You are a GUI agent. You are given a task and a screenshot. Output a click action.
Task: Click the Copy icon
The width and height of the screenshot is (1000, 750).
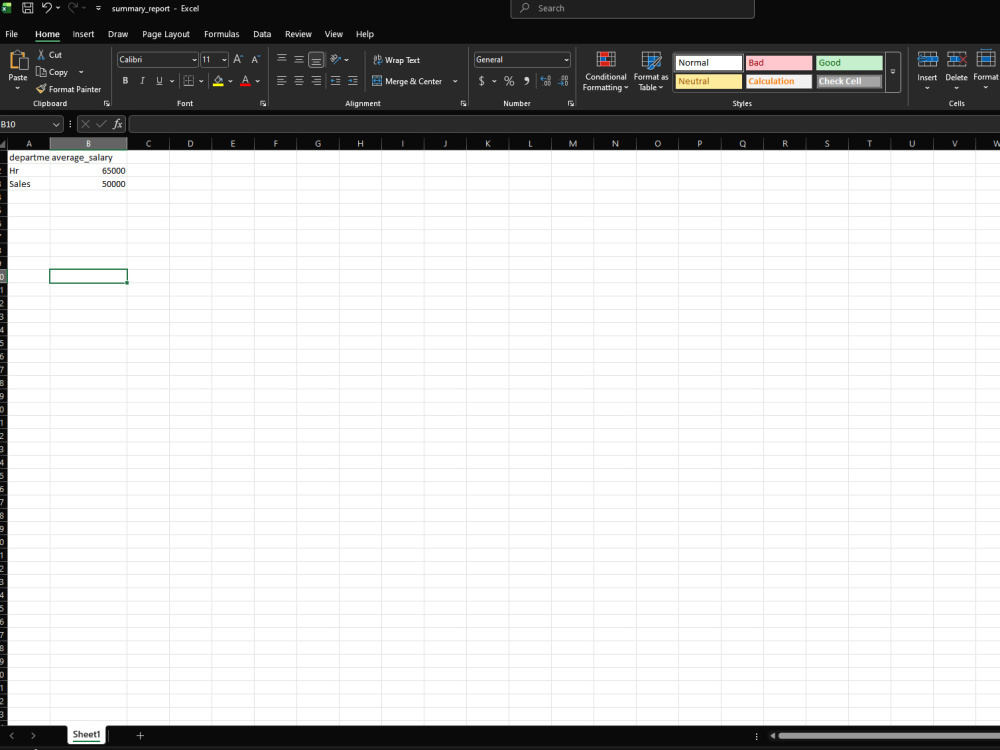[41, 72]
